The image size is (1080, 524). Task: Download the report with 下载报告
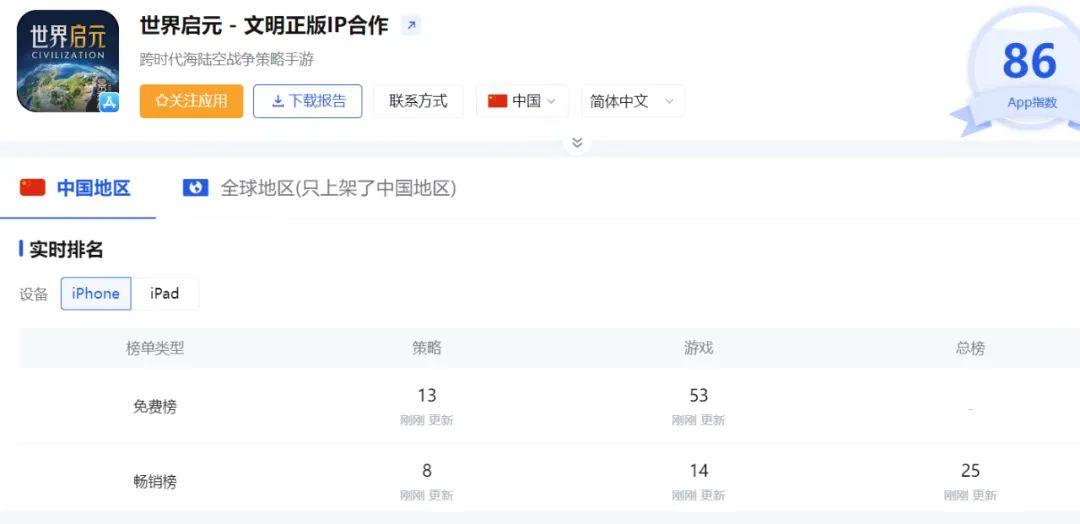point(307,101)
